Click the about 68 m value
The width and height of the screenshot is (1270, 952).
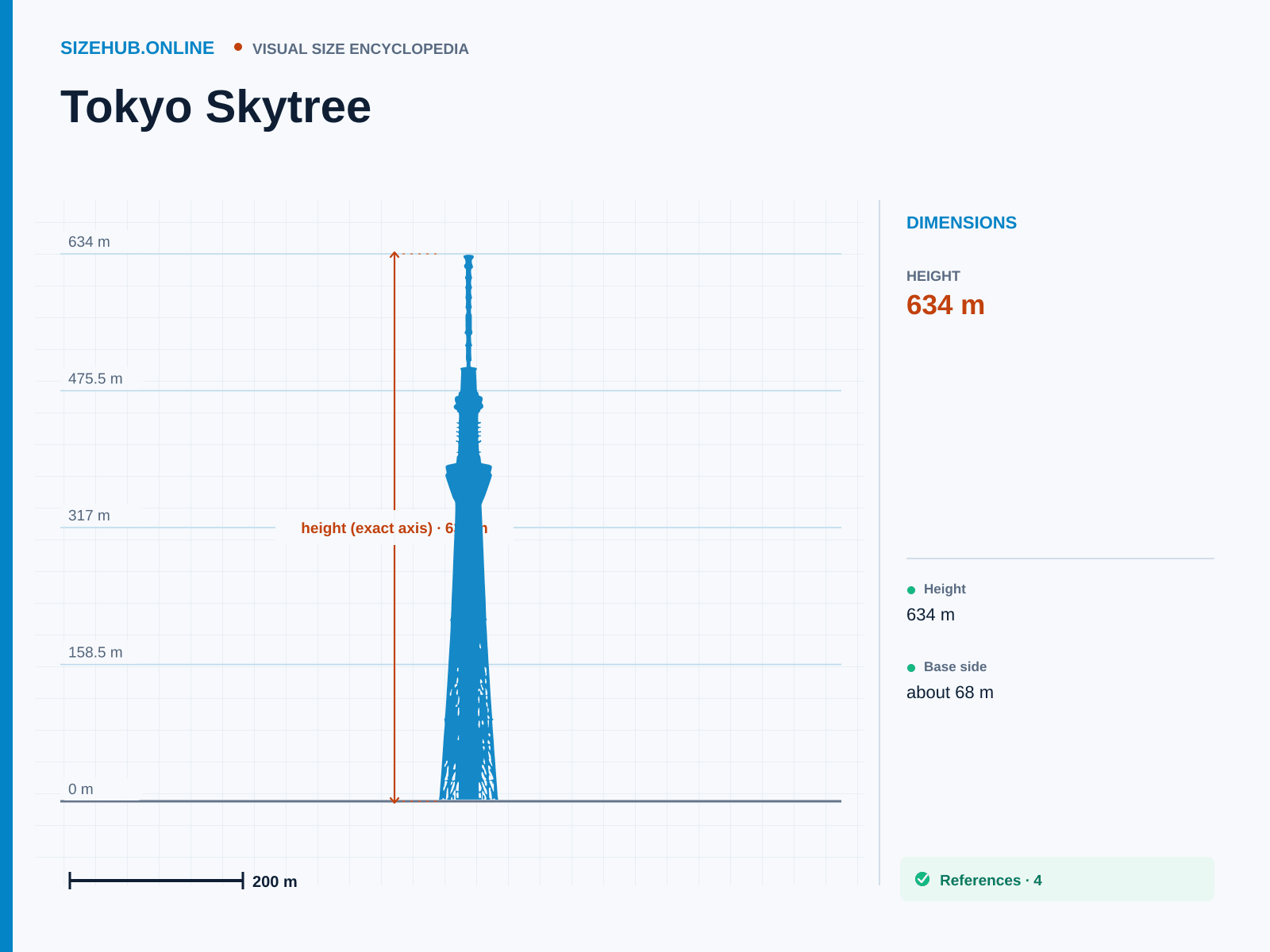pyautogui.click(x=950, y=693)
